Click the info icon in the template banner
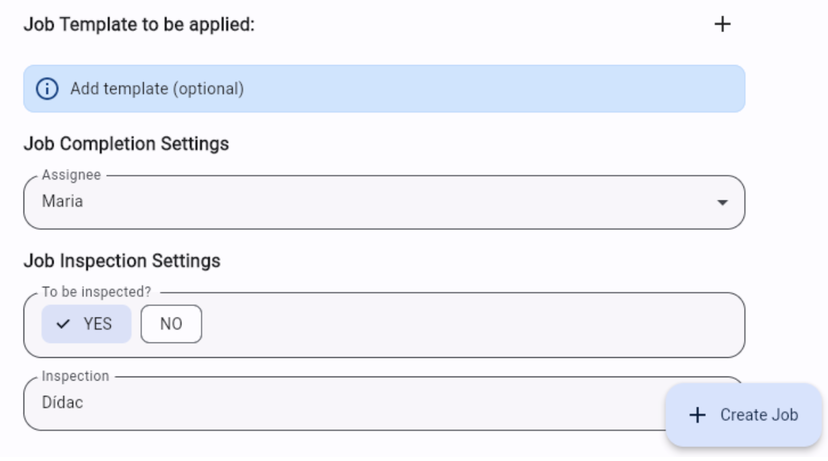828x461 pixels. pos(47,89)
